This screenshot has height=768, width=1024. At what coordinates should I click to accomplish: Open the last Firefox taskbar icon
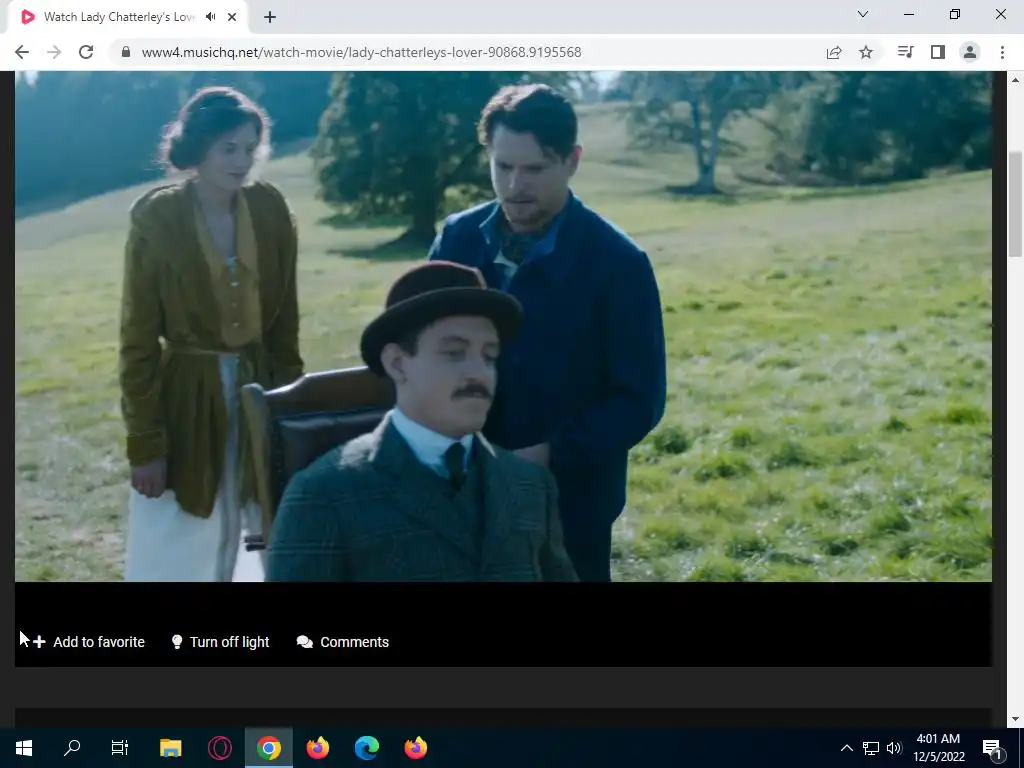coord(416,748)
